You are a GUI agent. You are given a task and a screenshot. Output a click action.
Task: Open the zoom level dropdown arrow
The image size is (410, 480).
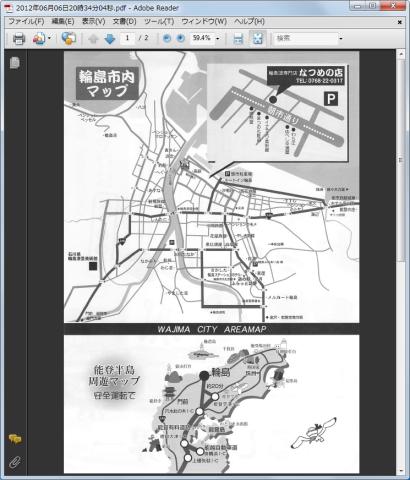[218, 39]
